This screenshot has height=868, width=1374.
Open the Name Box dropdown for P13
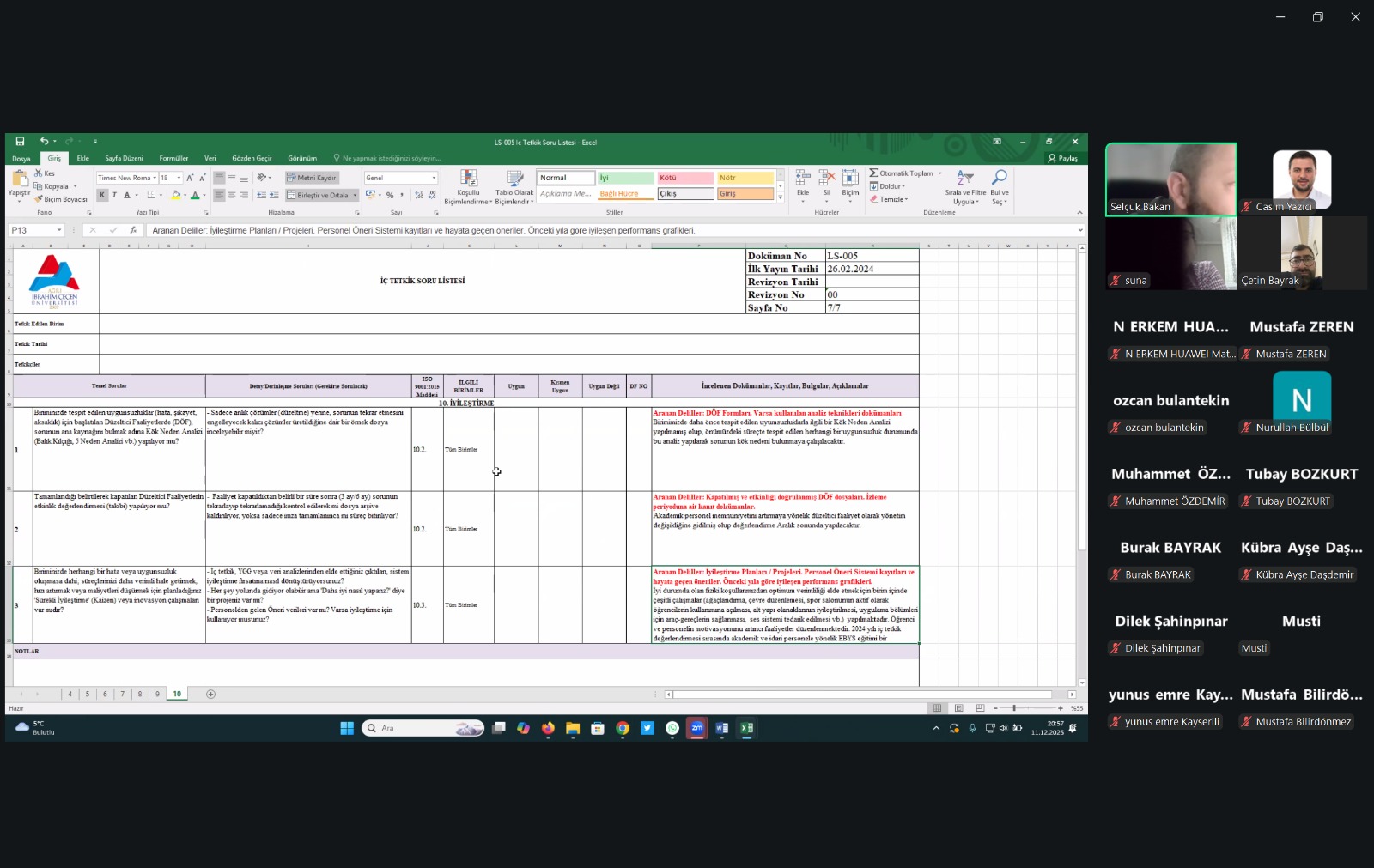click(x=59, y=230)
